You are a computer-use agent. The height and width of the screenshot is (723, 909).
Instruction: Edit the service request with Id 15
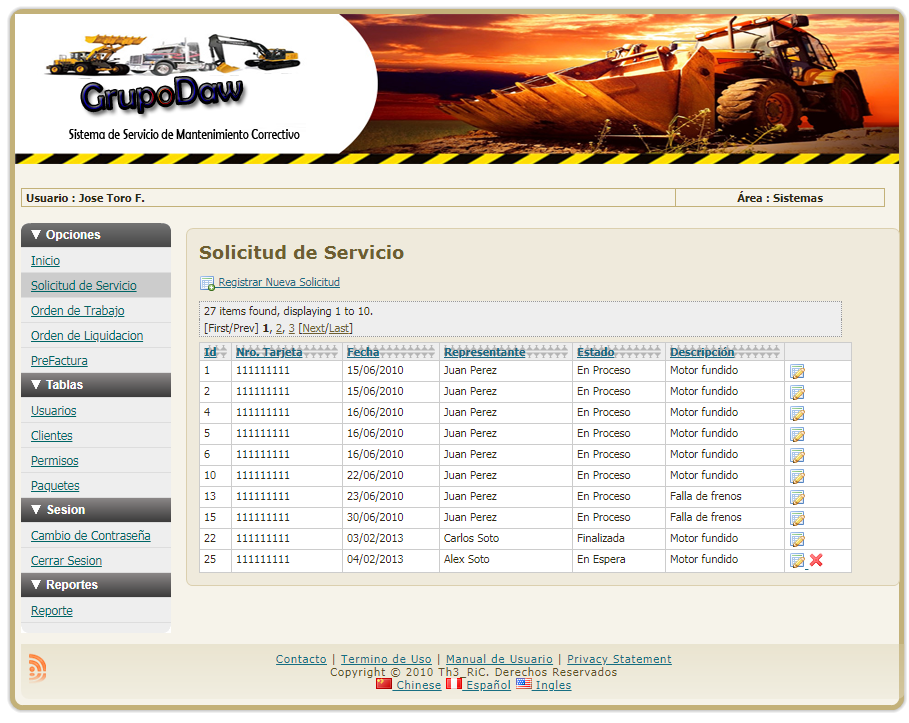tap(797, 518)
